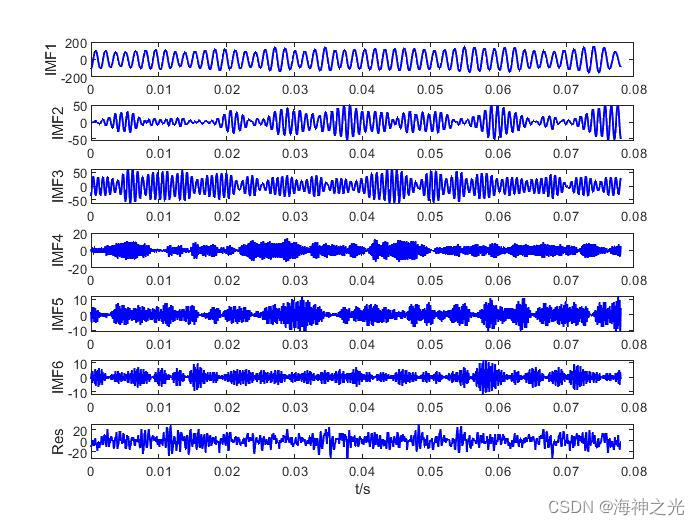Click the Res y-axis label
The height and width of the screenshot is (525, 700).
[x=58, y=442]
